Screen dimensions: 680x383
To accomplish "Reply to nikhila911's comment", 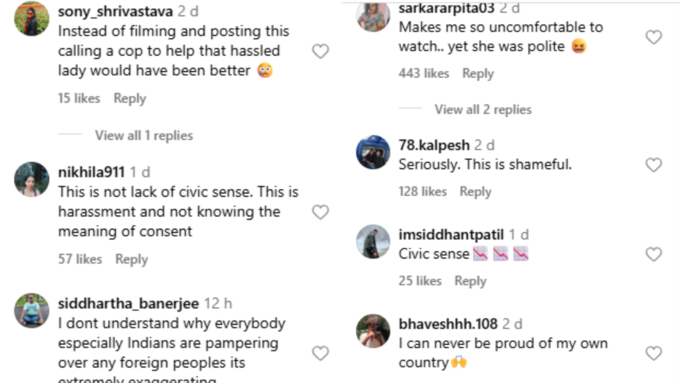I will tap(131, 259).
